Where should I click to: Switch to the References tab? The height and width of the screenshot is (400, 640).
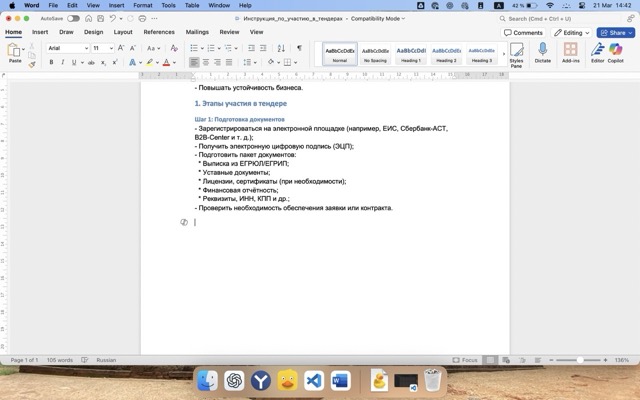click(x=158, y=32)
